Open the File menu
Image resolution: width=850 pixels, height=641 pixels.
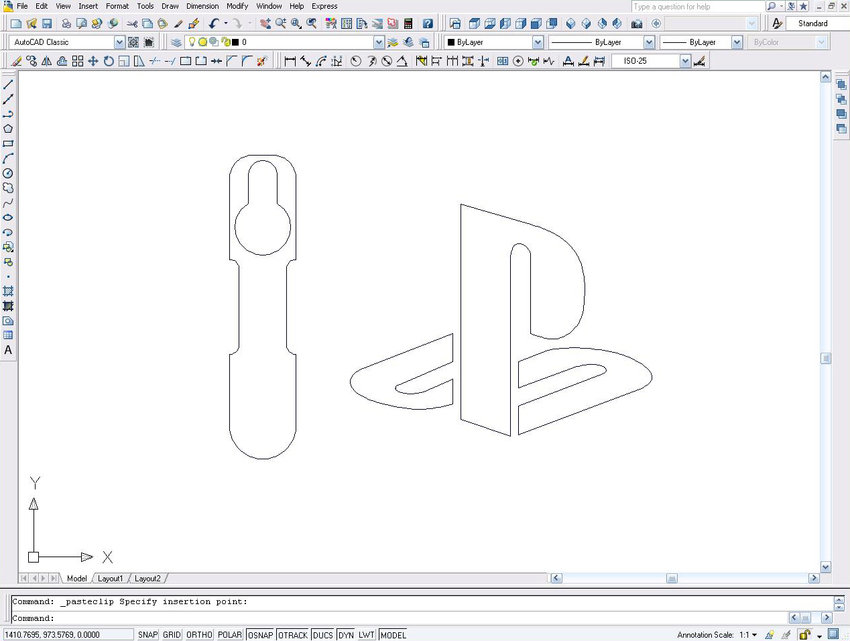22,6
